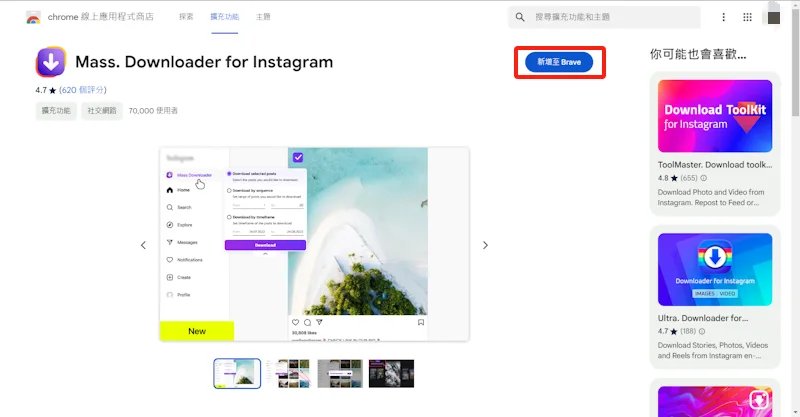The width and height of the screenshot is (800, 417).
Task: Click the Mass. Downloader for Instagram title
Action: (x=204, y=62)
